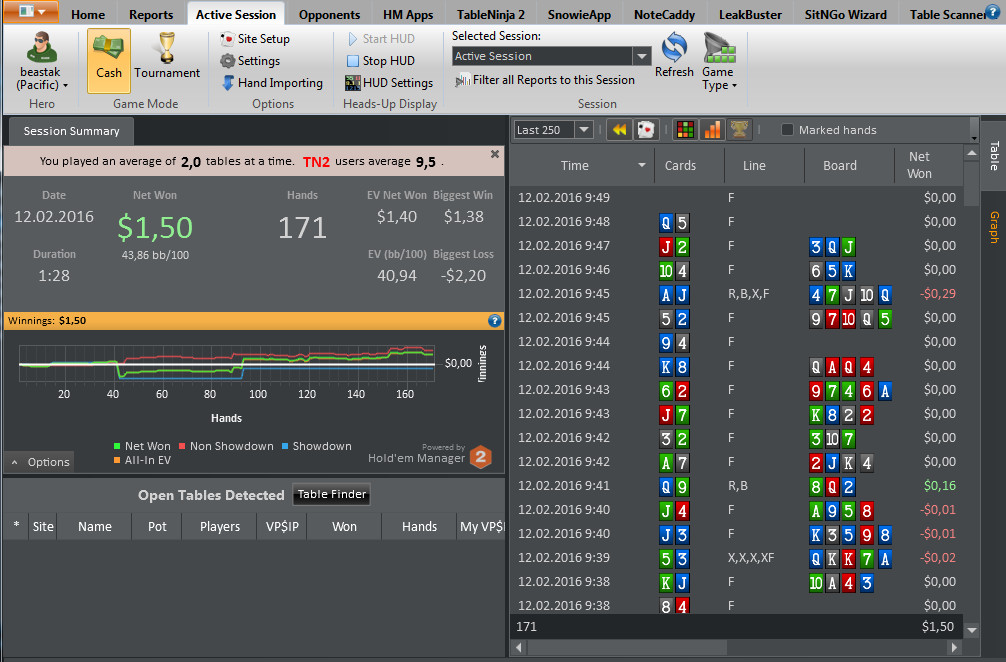The height and width of the screenshot is (662, 1006).
Task: Filter all reports to this session
Action: point(545,80)
